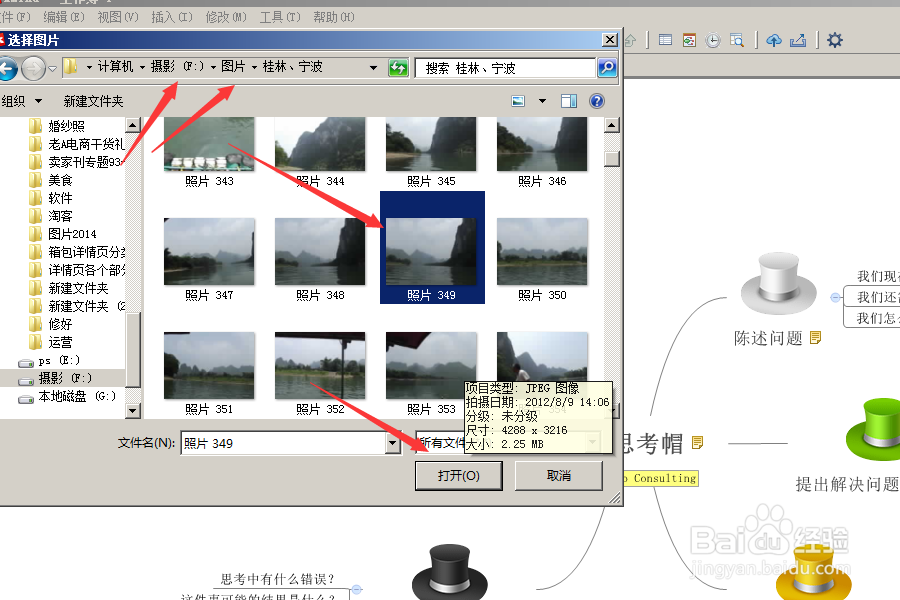Open the 帮助(H) menu

point(334,17)
